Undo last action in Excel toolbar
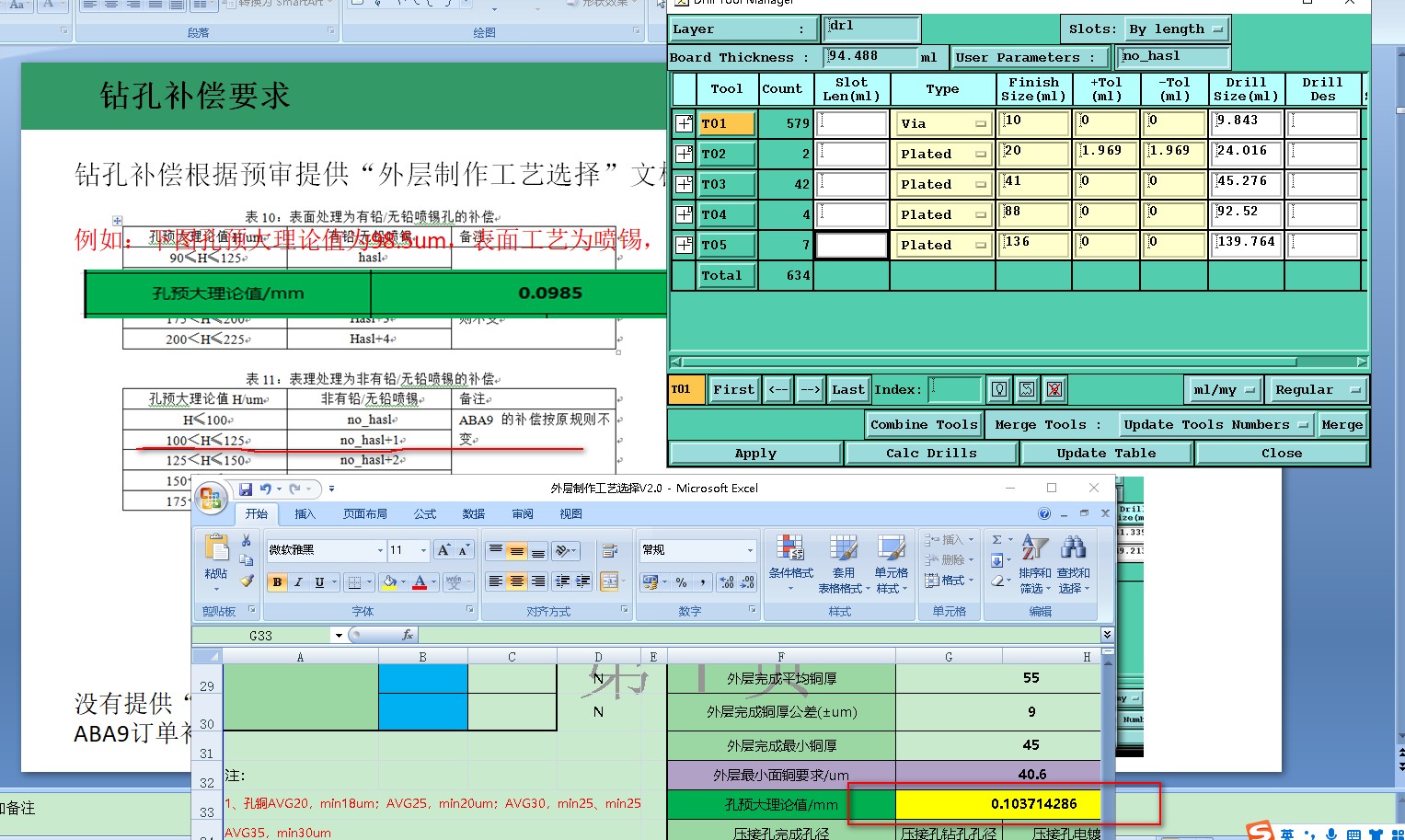Screen dimensions: 1405x840 pyautogui.click(x=266, y=489)
